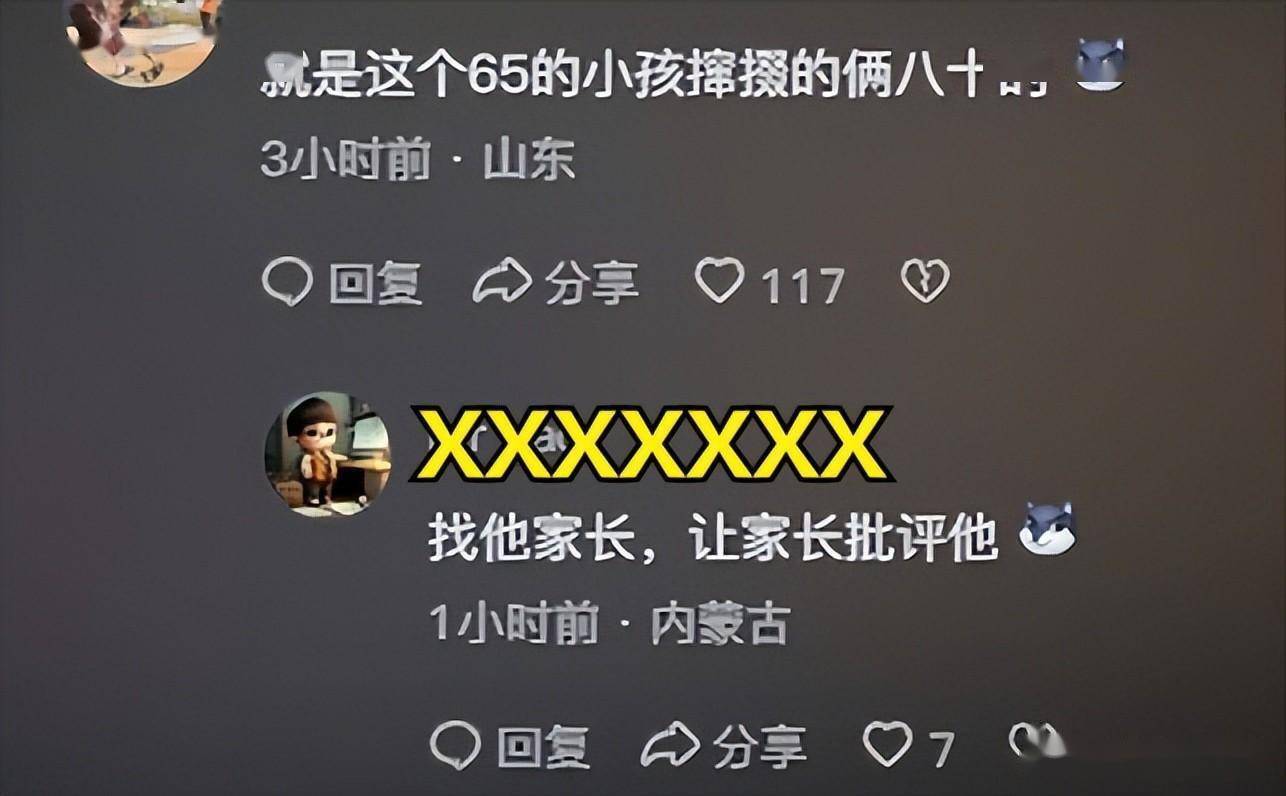Open the cartoon boy avatar of the 内蒙古 replier
This screenshot has height=796, width=1286.
click(328, 453)
